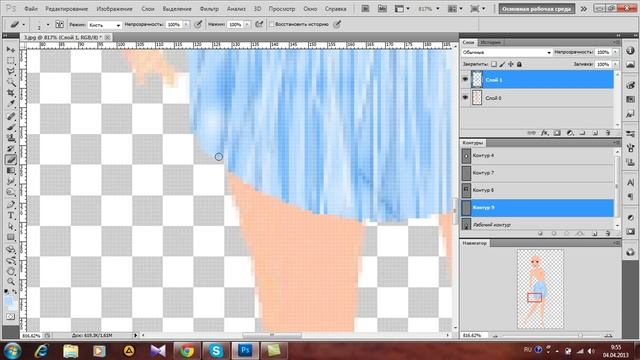Select the Рабочий контур path
Image resolution: width=640 pixels, height=360 pixels.
point(538,224)
